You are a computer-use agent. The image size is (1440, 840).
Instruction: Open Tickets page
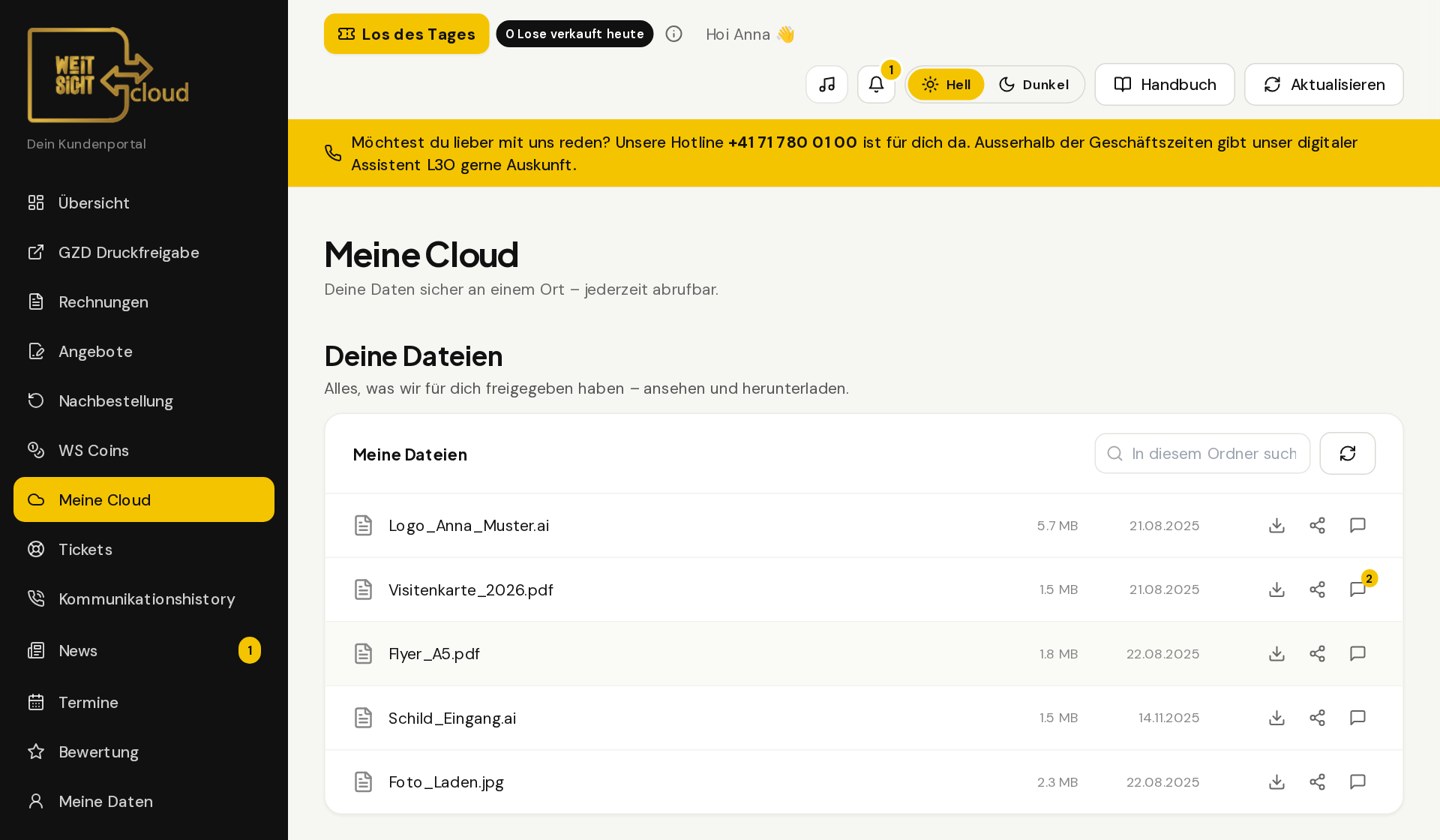(x=144, y=549)
